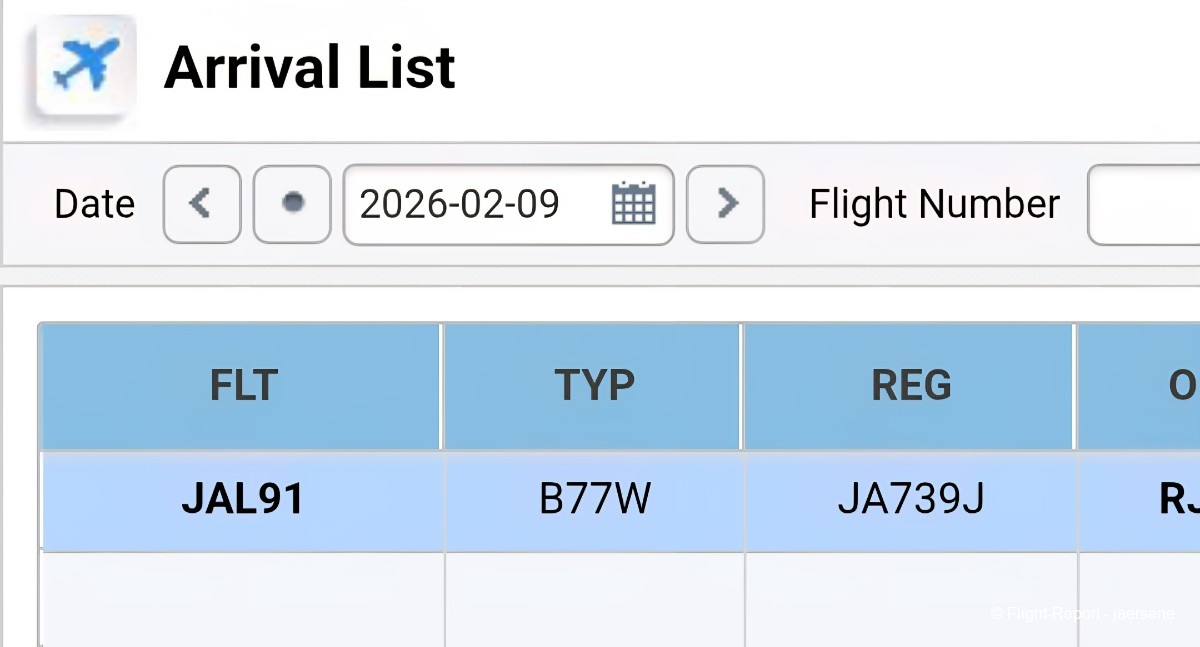The image size is (1200, 647).
Task: Go to the previous date
Action: (202, 204)
